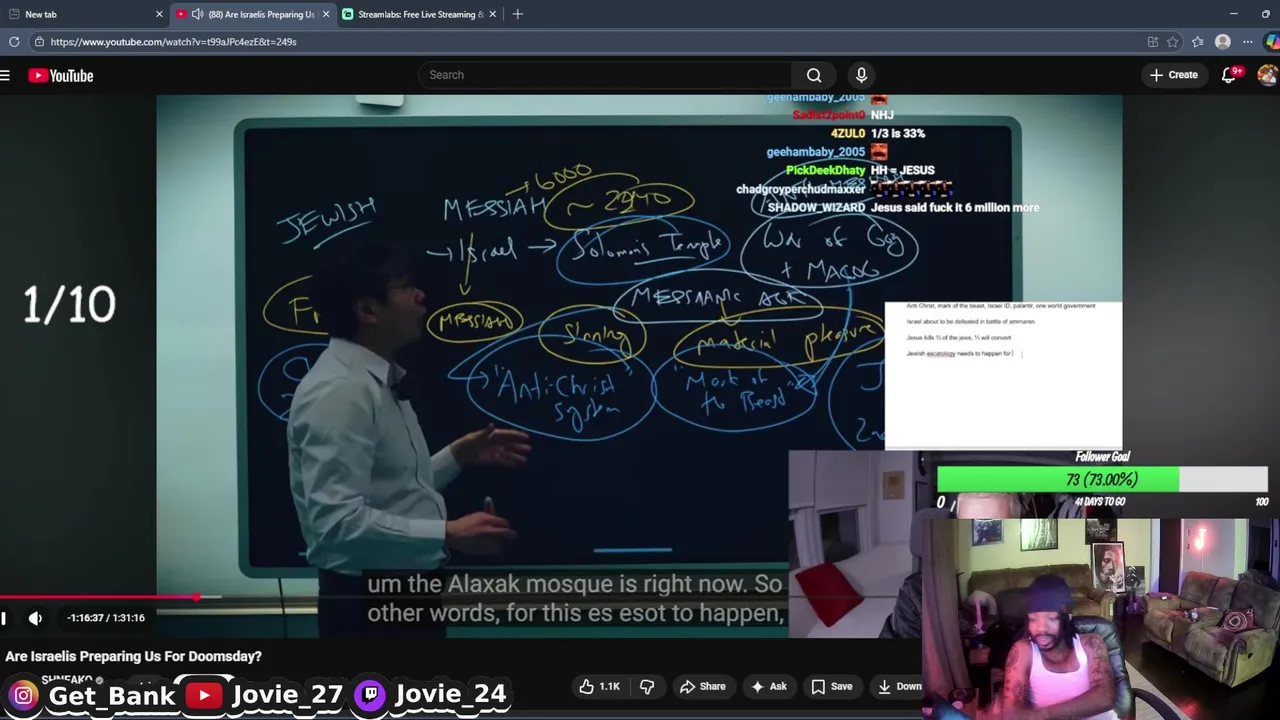Image resolution: width=1280 pixels, height=720 pixels.
Task: Dislike the video
Action: point(647,686)
